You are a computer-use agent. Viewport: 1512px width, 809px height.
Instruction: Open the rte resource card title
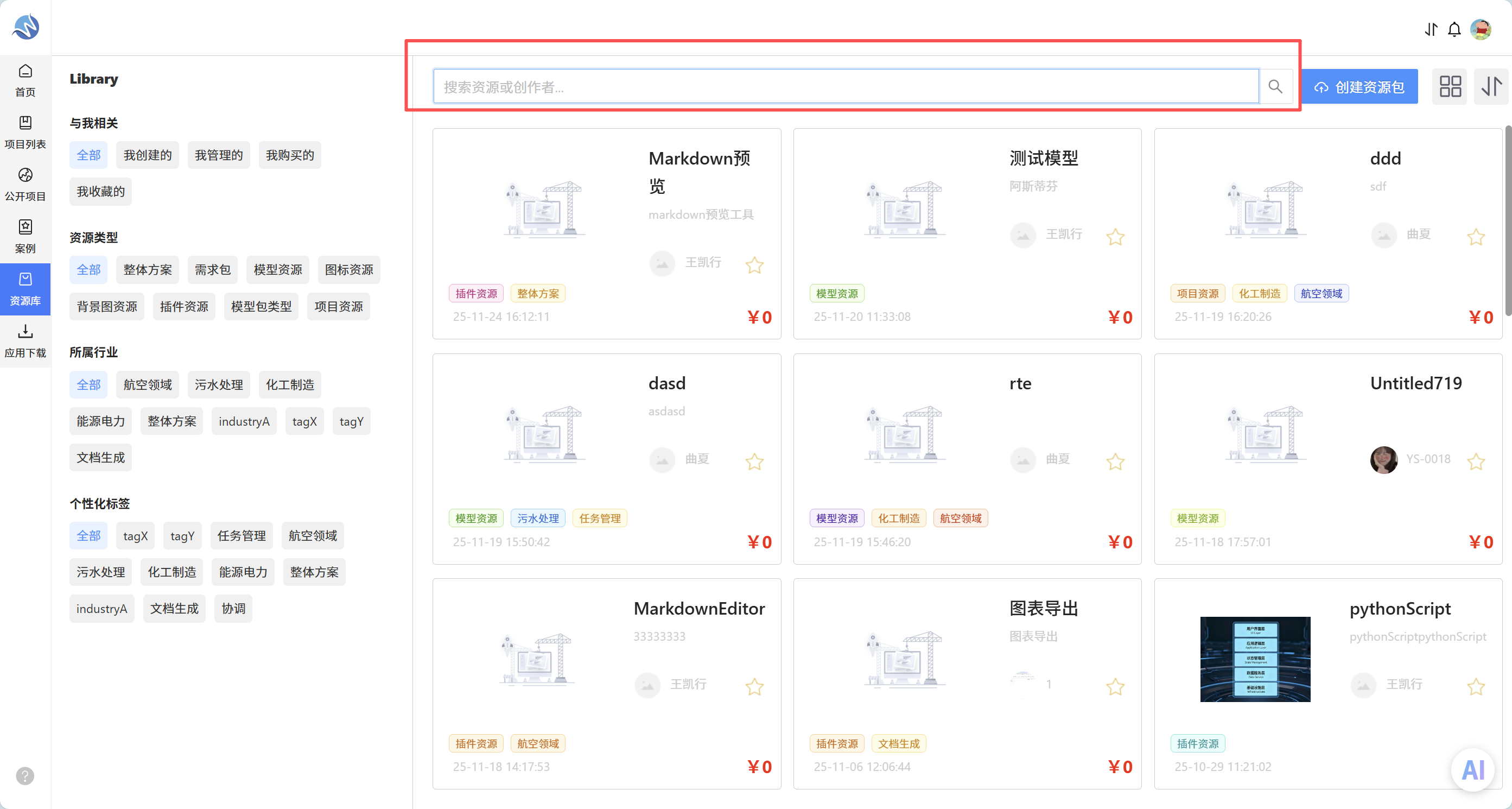[1020, 383]
